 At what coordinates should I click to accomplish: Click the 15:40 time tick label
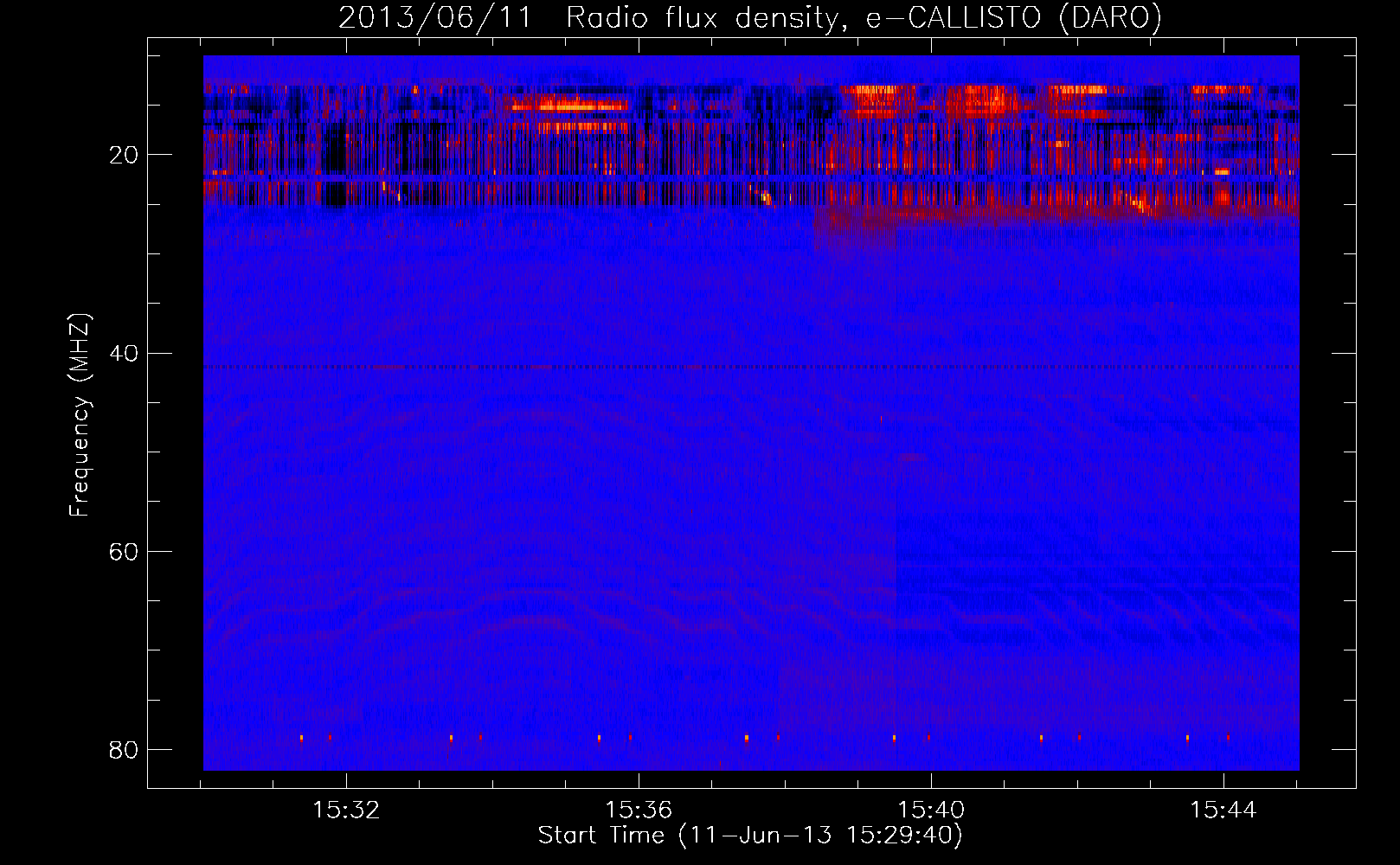pos(931,811)
